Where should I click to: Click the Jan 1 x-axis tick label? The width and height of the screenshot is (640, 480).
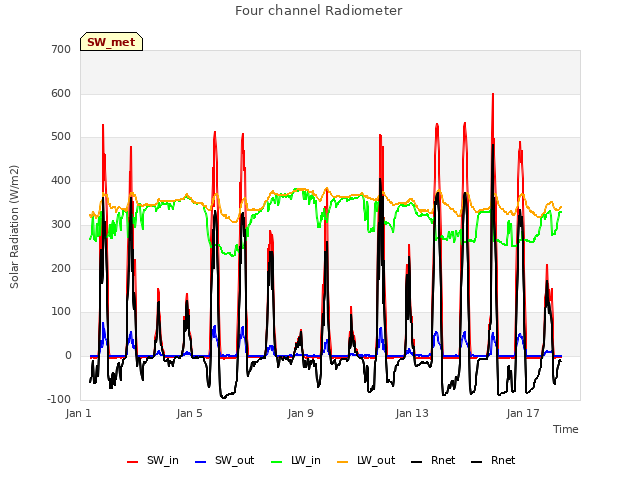[78, 413]
